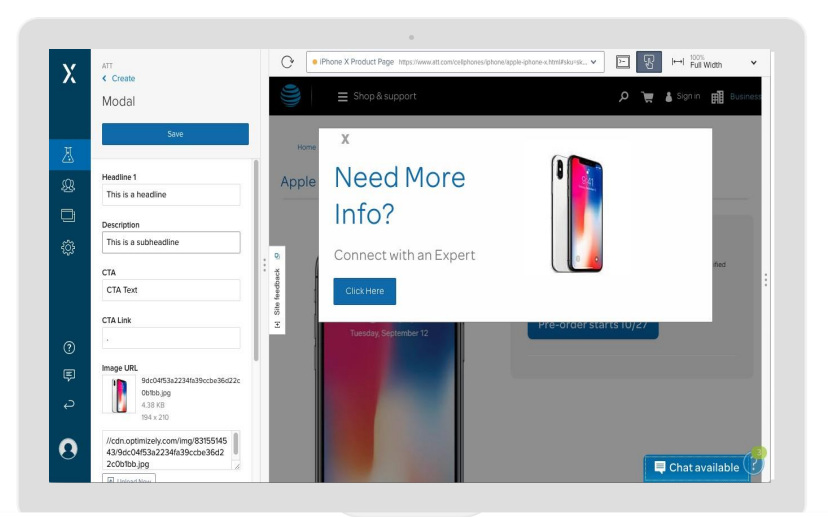Viewport: 828px width, 517px height.
Task: Expand the iPhone X Product Page URL dropdown
Action: coord(596,62)
